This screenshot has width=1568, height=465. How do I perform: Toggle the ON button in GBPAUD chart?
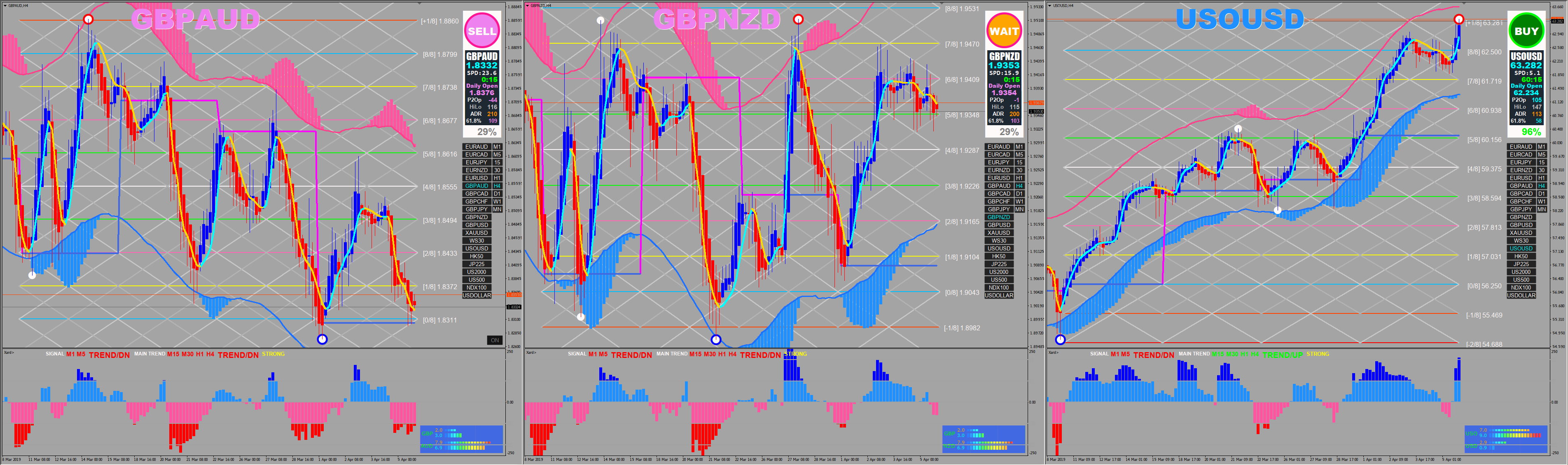coord(495,340)
